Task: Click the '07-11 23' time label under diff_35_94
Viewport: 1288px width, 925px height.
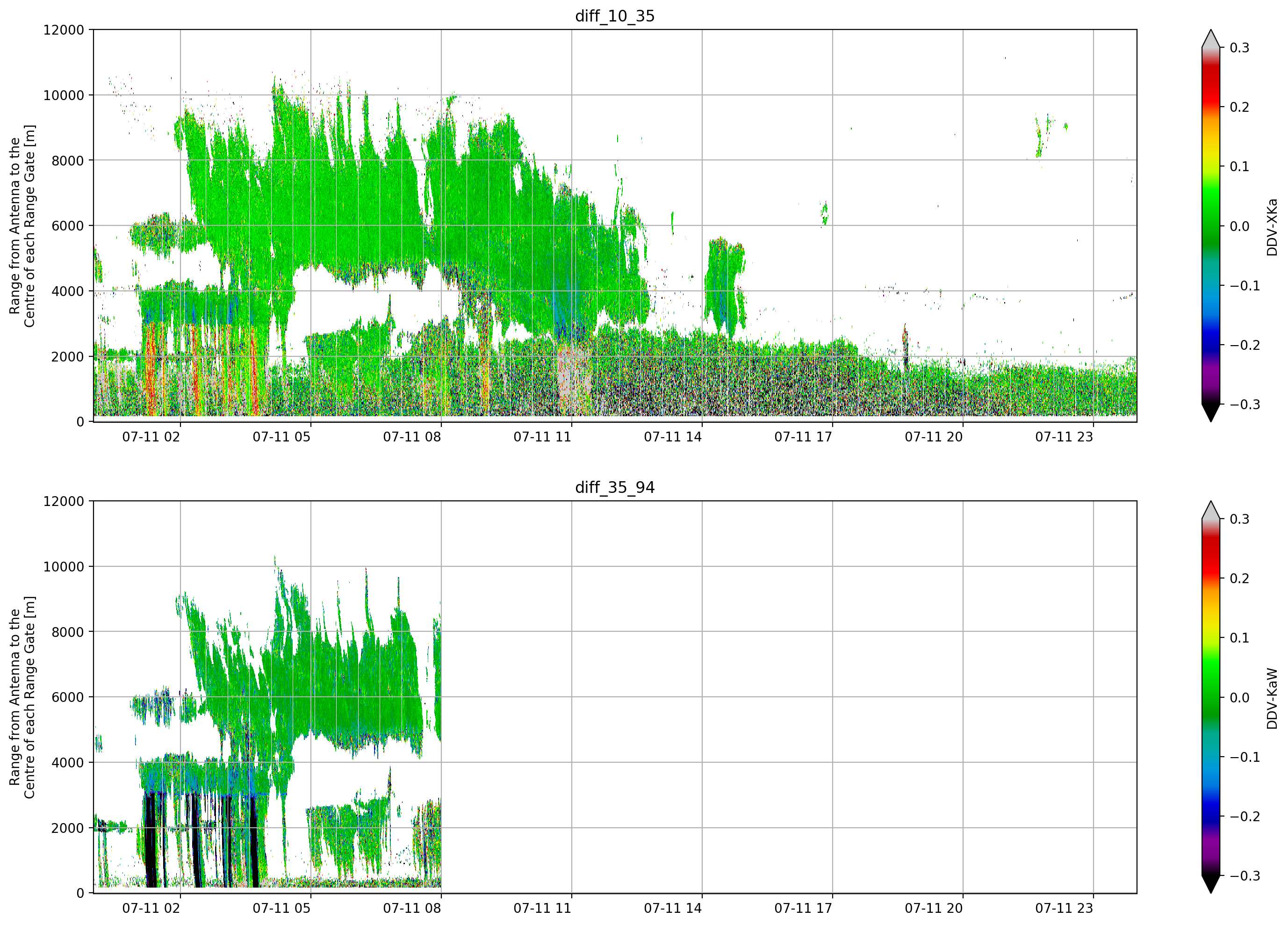Action: (1064, 909)
